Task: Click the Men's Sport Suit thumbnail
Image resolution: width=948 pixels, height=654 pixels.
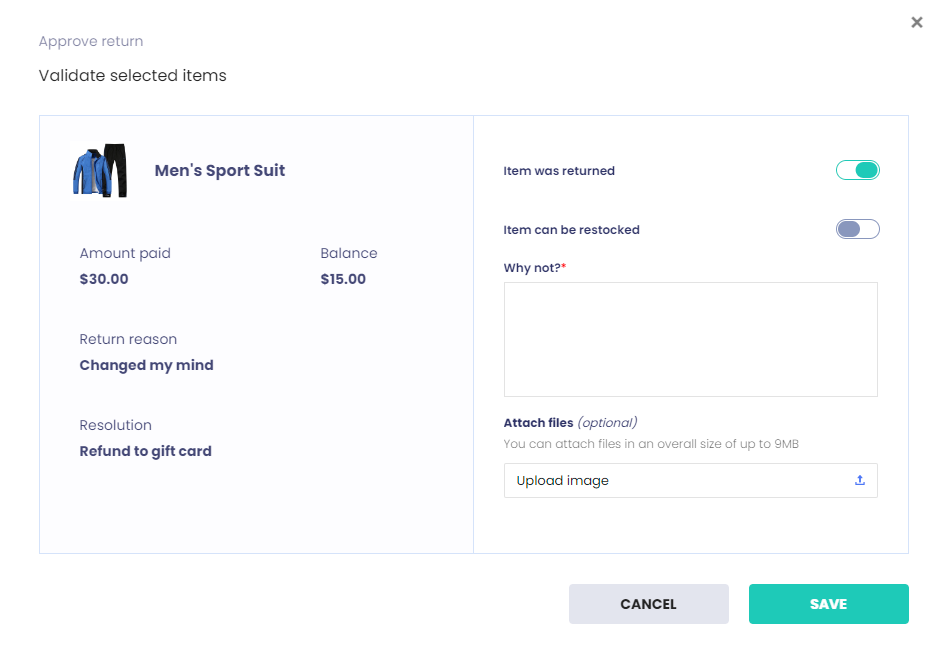Action: (100, 171)
